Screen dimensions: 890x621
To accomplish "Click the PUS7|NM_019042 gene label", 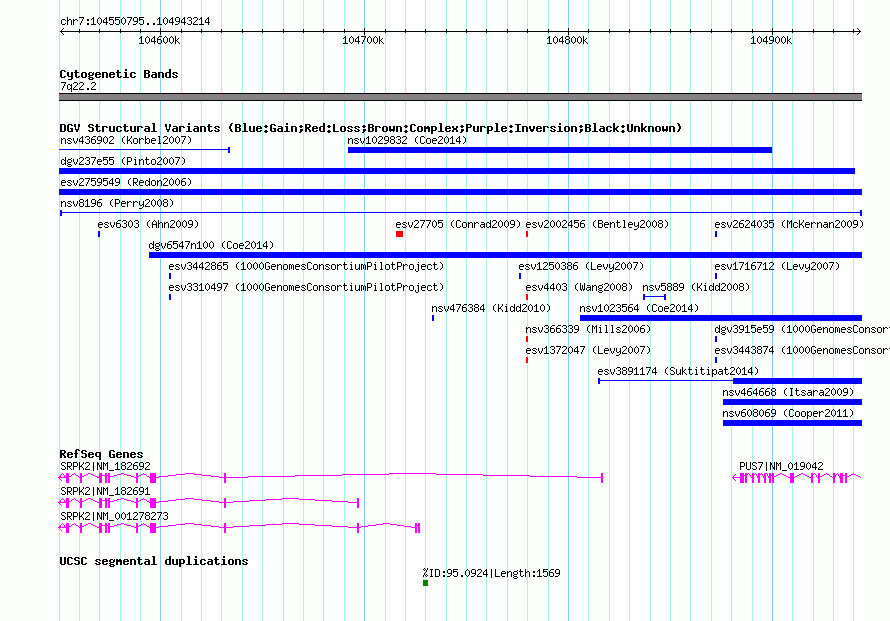I will pos(781,466).
